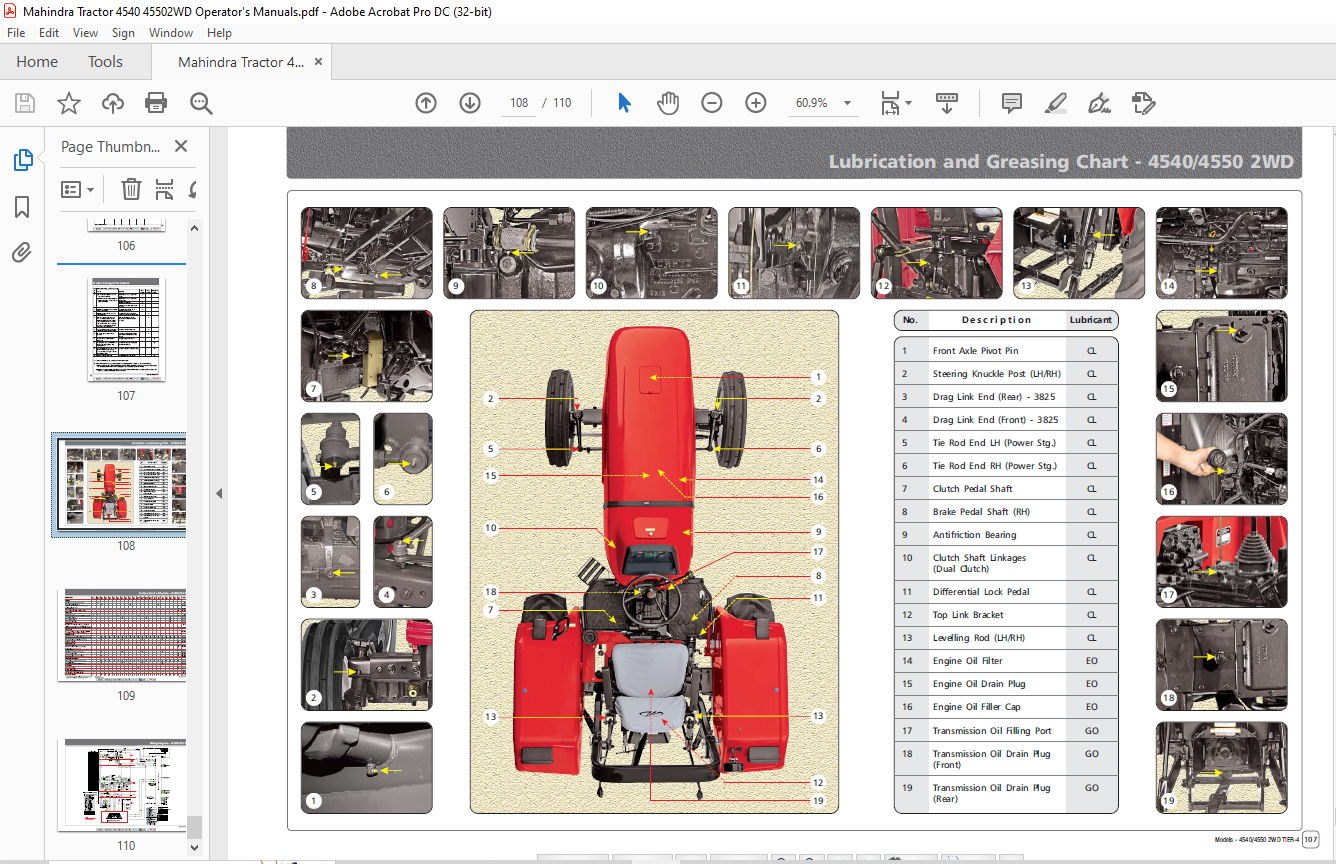Click Differential Lock Pedal text
Viewport: 1336px width, 864px height.
(x=981, y=592)
